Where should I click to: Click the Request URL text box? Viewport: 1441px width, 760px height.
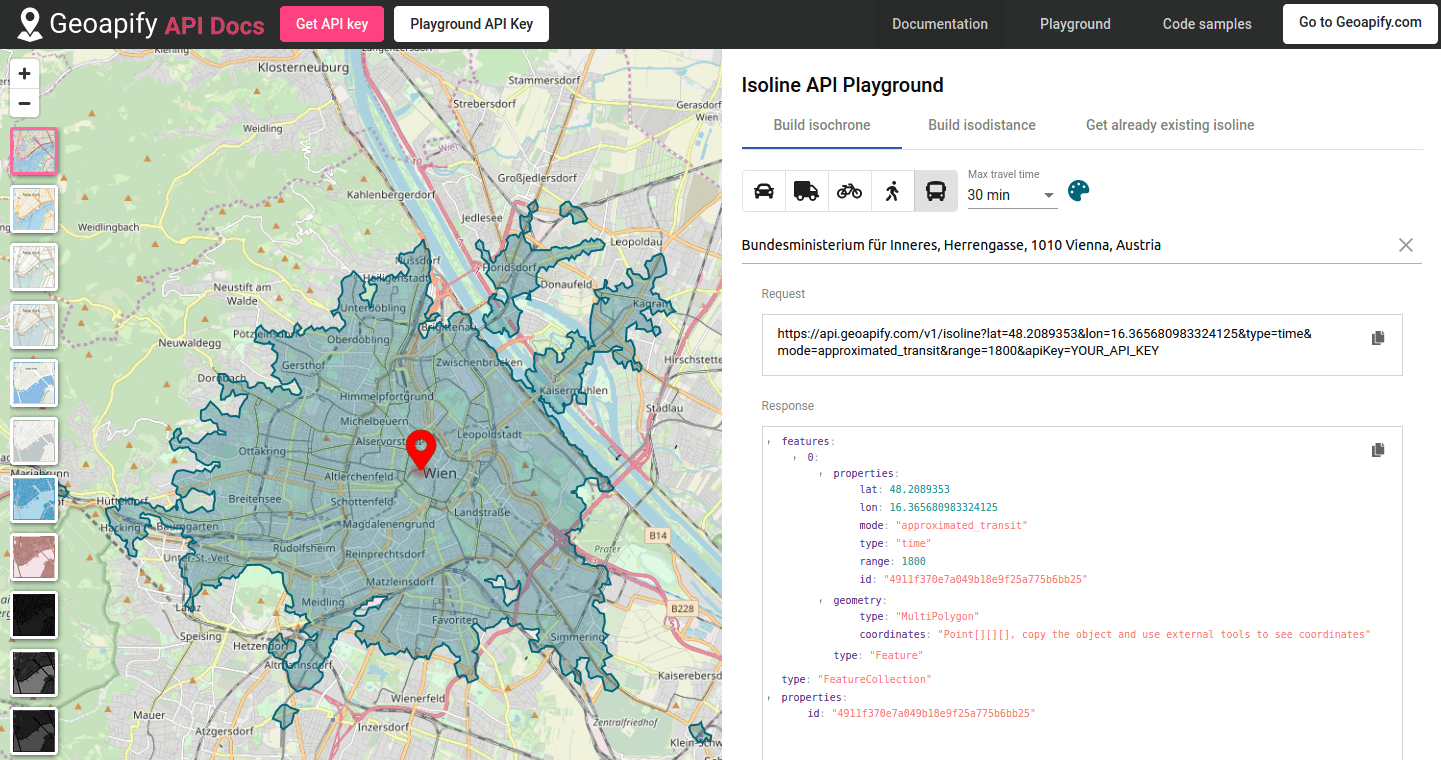[x=1082, y=345]
